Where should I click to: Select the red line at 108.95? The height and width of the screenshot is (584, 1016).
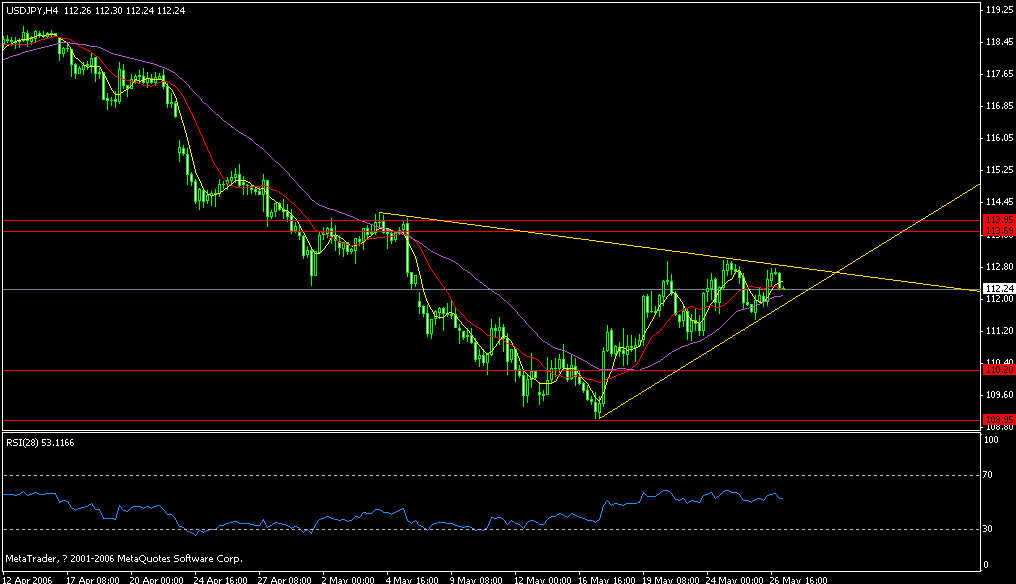point(500,422)
